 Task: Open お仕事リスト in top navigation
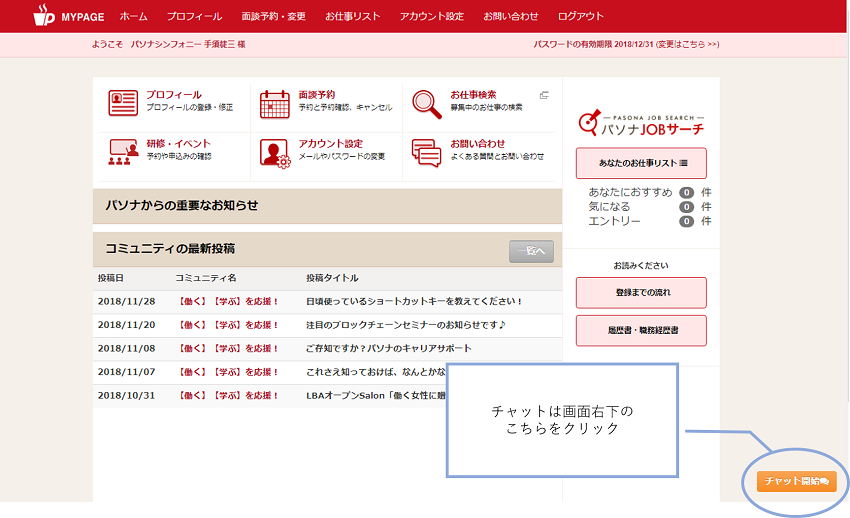(x=352, y=16)
